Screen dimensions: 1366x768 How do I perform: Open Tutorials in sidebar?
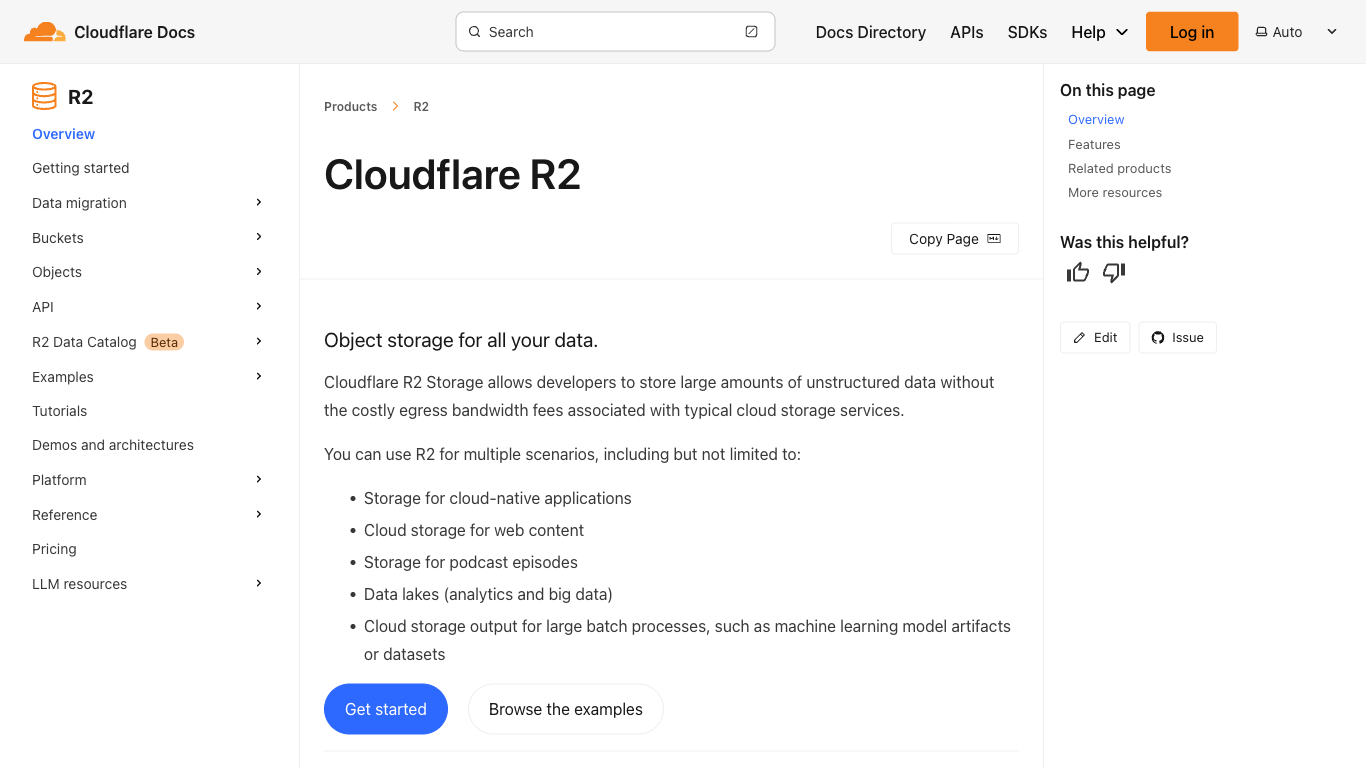click(x=60, y=411)
